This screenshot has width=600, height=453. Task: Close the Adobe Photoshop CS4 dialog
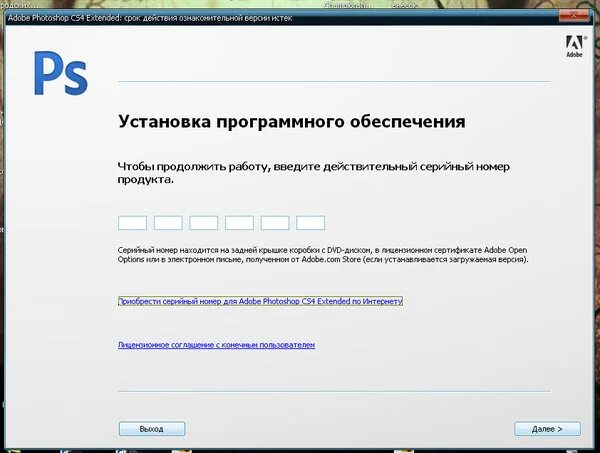(573, 16)
